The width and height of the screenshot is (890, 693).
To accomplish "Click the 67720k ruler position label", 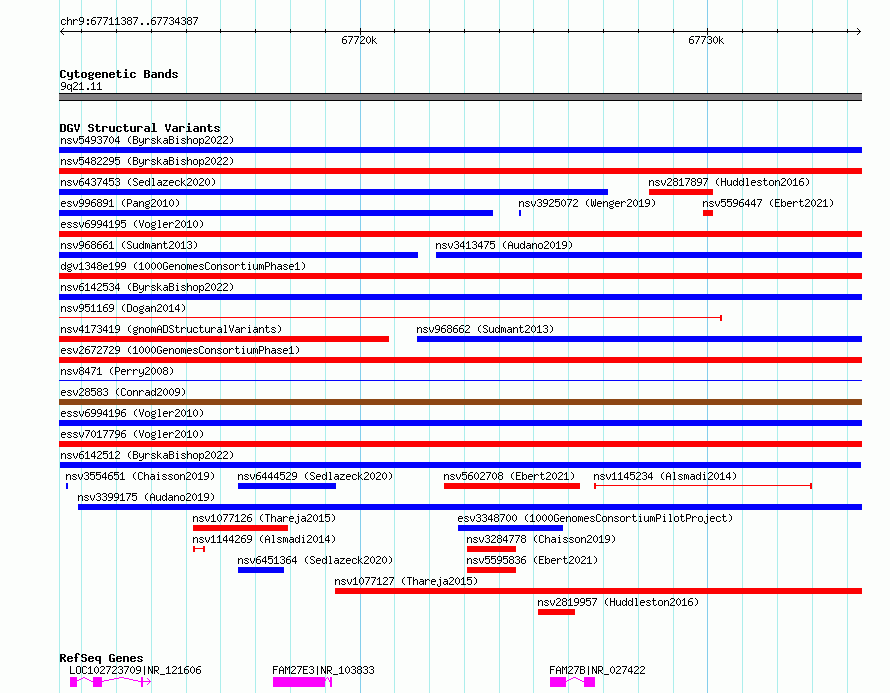I will click(359, 40).
